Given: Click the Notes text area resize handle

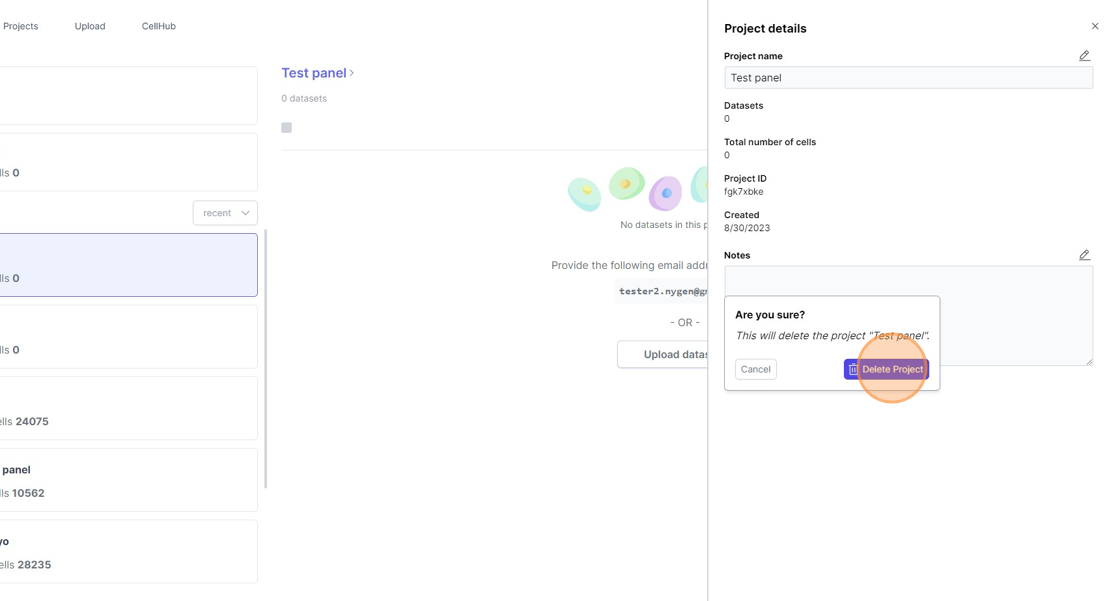Looking at the screenshot, I should coord(1089,362).
